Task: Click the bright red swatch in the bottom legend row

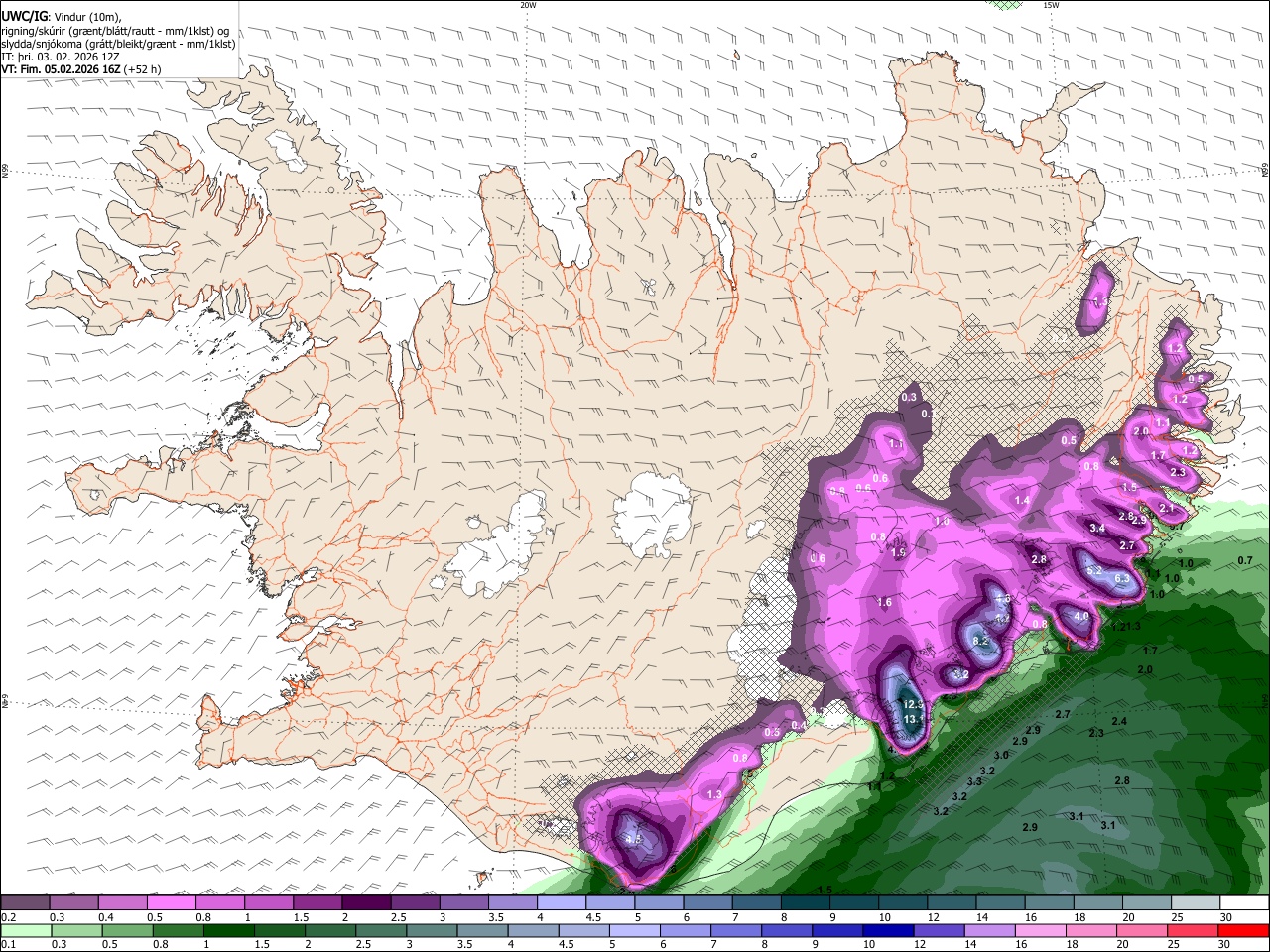Action: pos(1244,930)
